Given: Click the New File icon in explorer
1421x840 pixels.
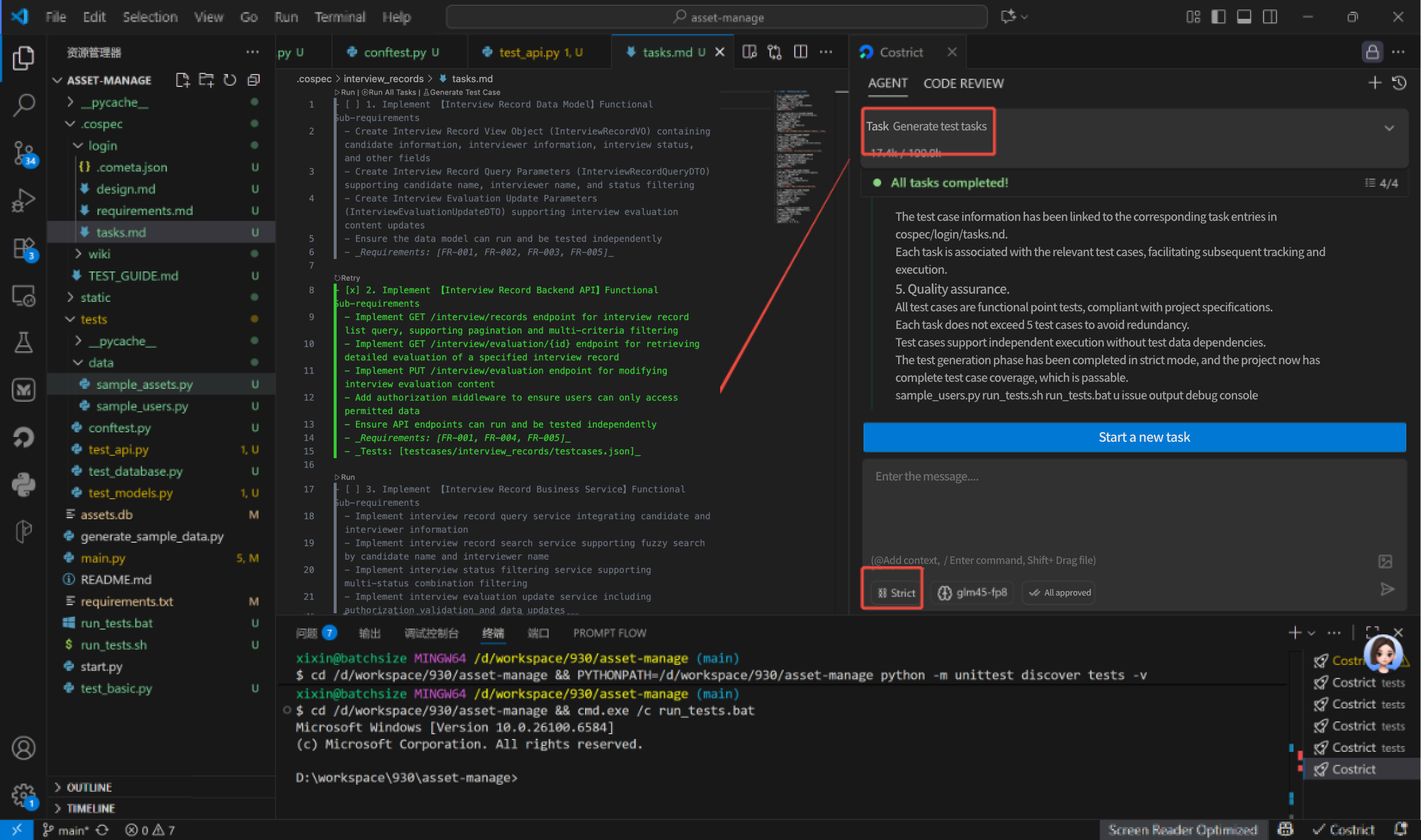Looking at the screenshot, I should (183, 80).
